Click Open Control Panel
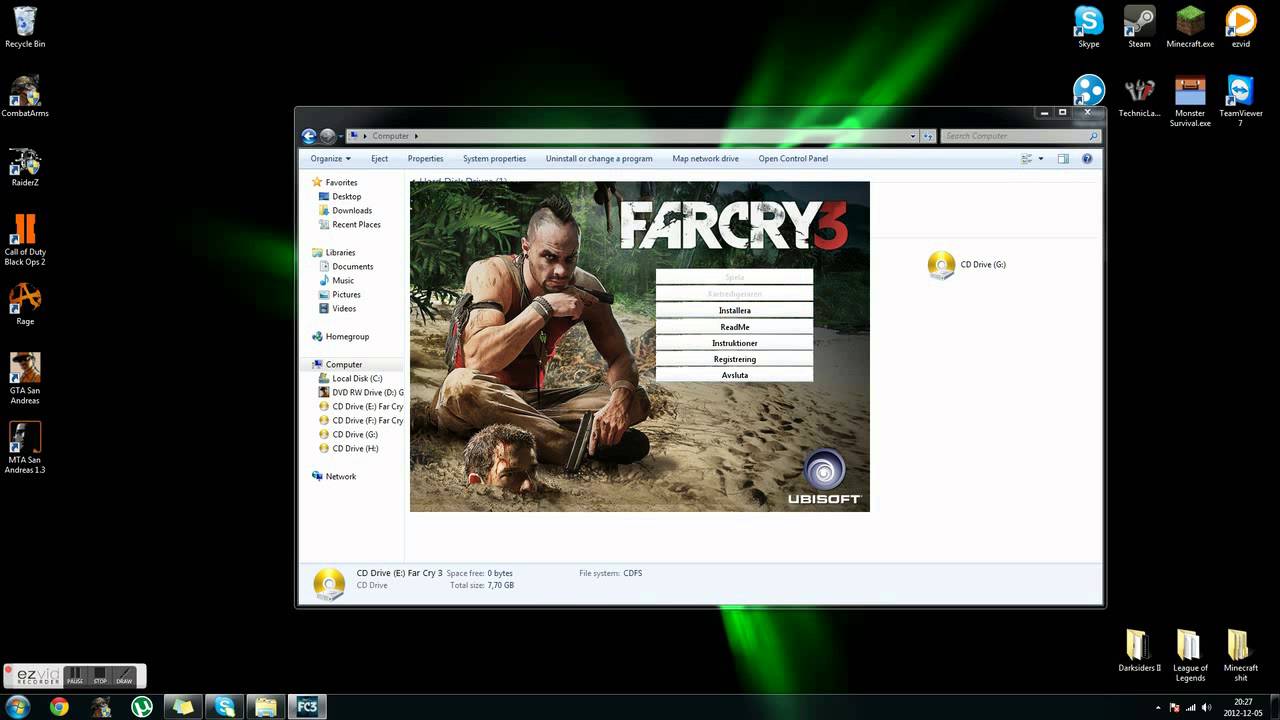This screenshot has height=720, width=1280. point(793,159)
